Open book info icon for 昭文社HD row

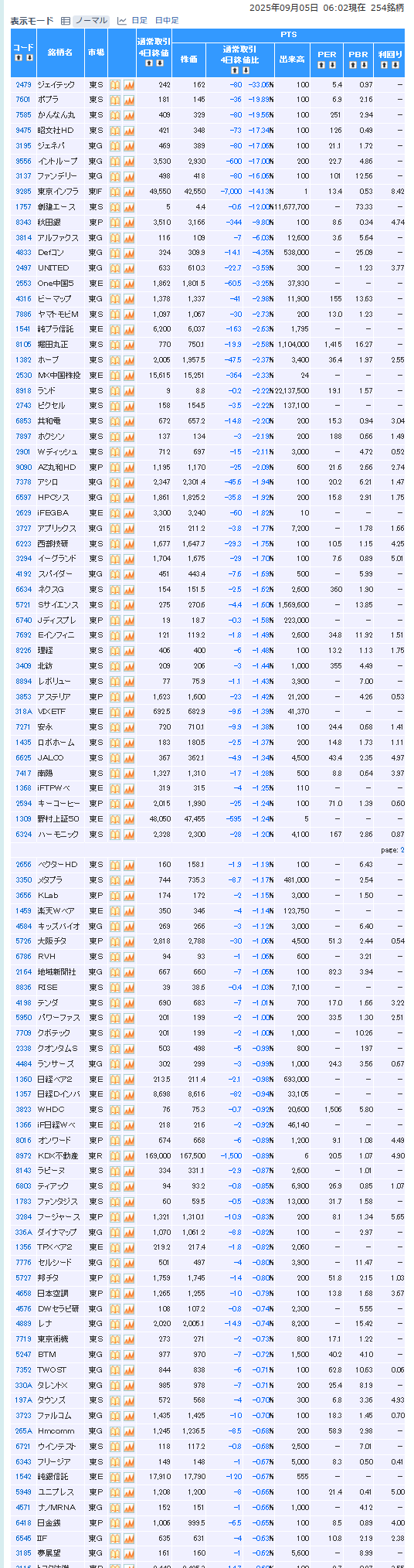(114, 131)
